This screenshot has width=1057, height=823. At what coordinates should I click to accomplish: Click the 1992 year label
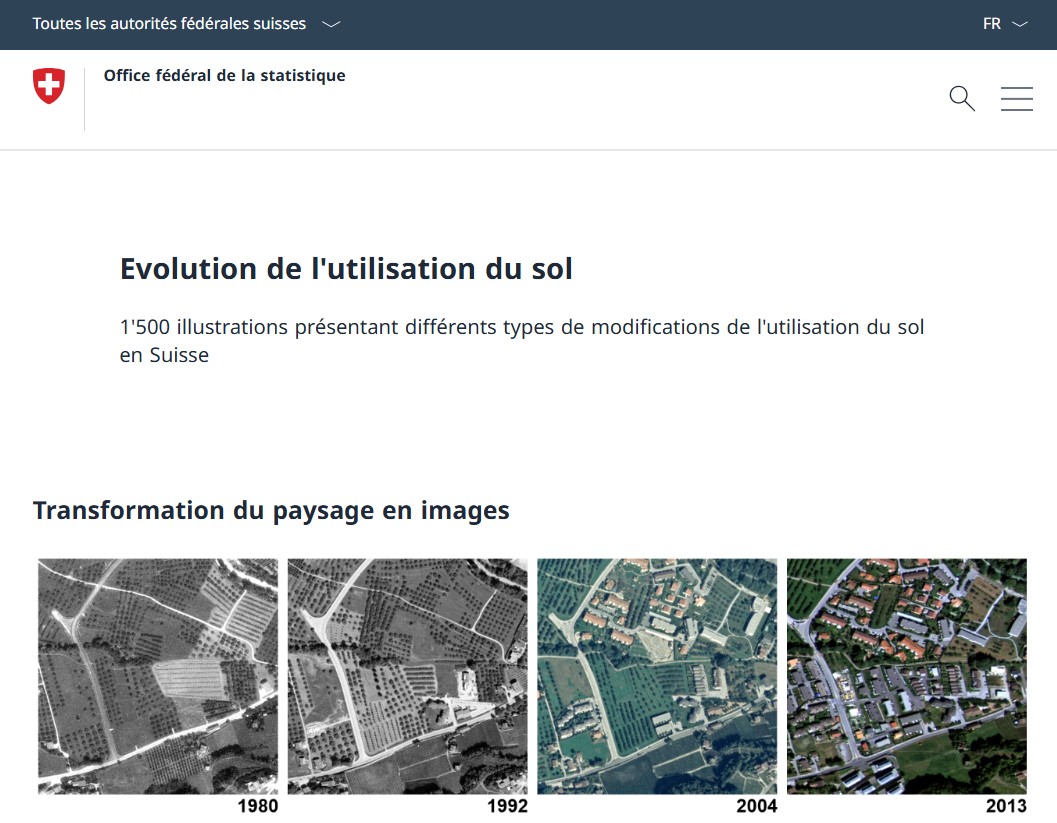coord(507,806)
